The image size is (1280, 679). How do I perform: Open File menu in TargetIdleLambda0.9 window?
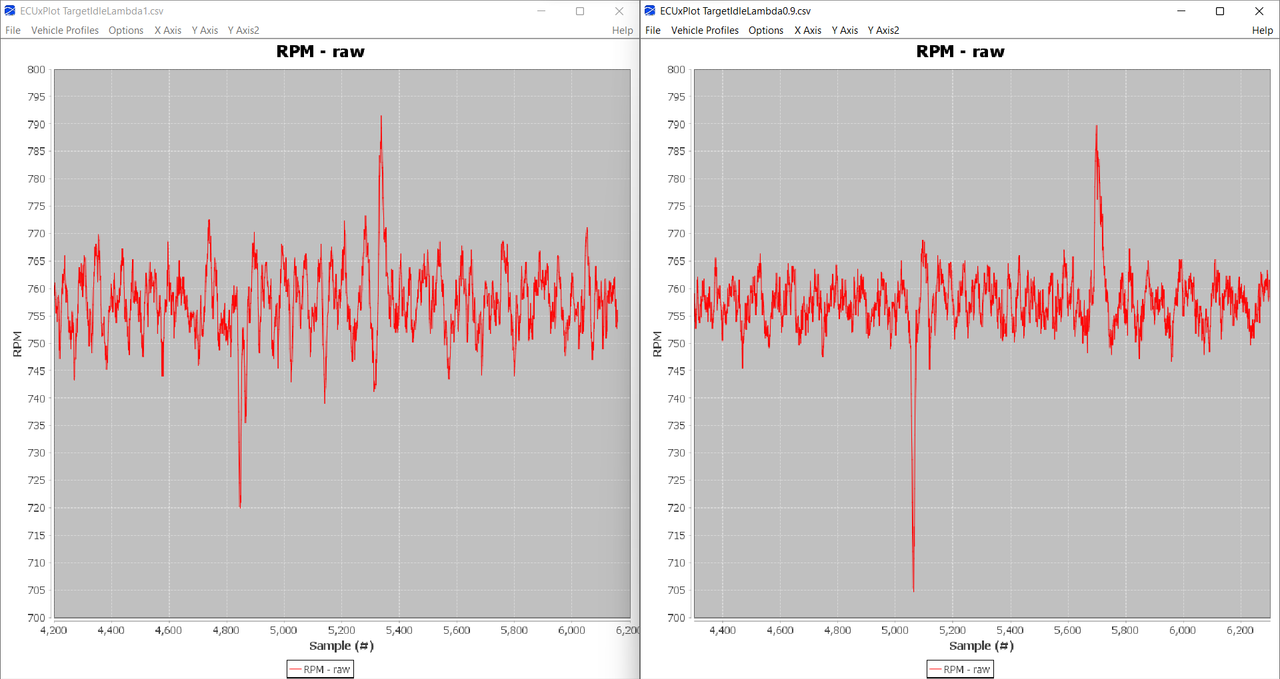653,30
